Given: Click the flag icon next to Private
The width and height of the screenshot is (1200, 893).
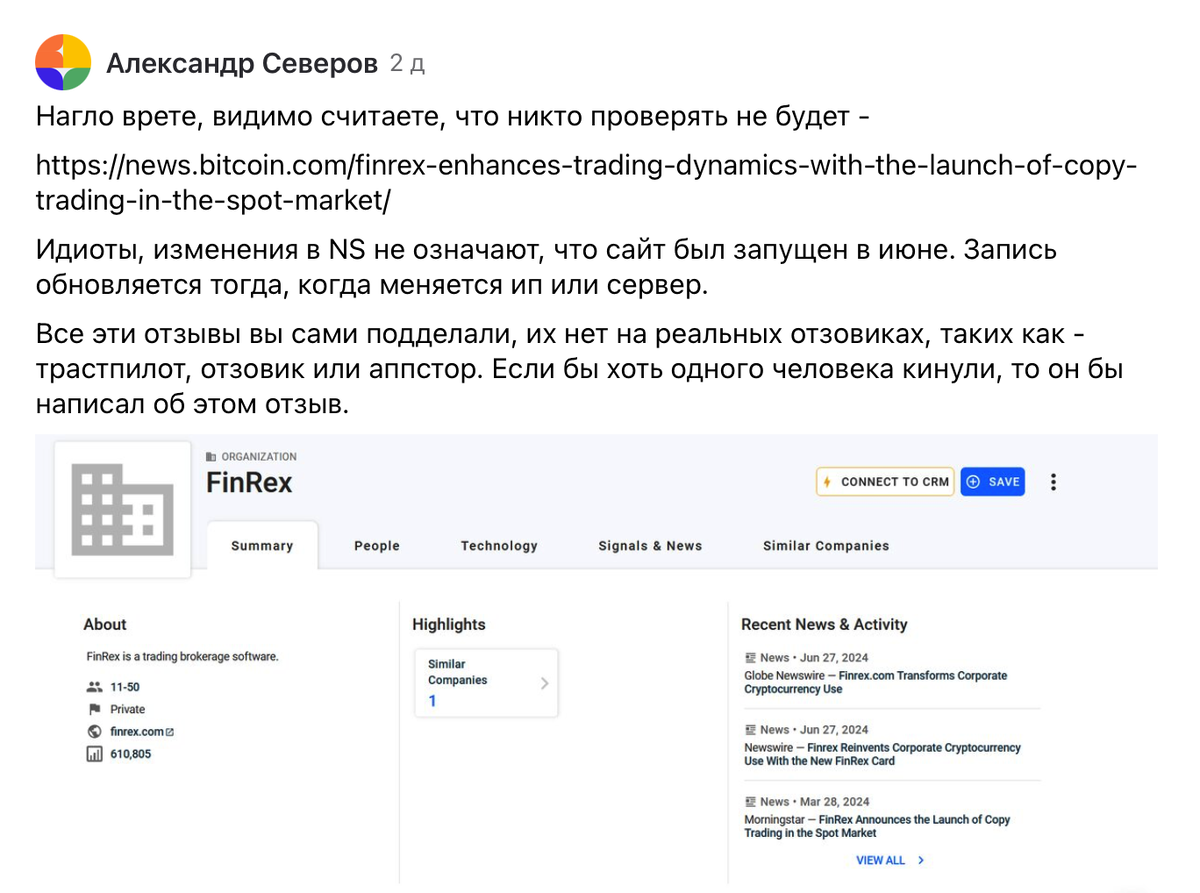Looking at the screenshot, I should coord(95,709).
